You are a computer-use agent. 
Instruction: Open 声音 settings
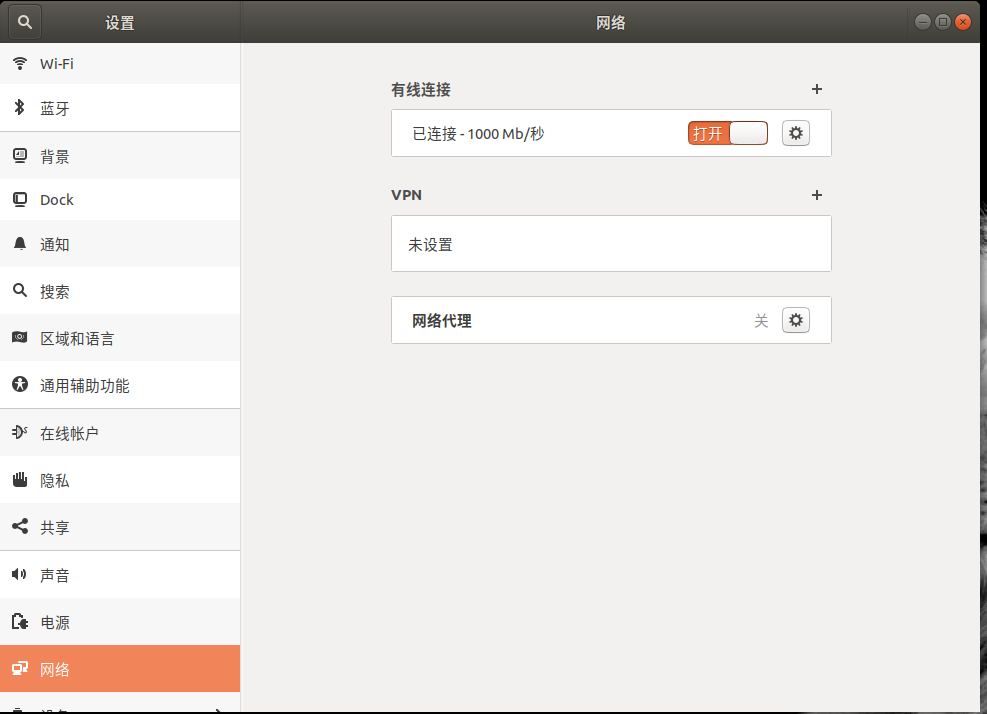click(120, 574)
